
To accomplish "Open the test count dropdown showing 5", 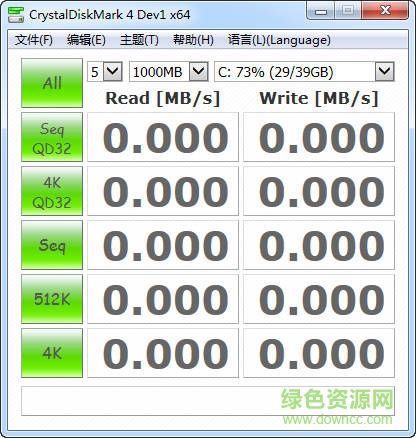I will [x=105, y=72].
